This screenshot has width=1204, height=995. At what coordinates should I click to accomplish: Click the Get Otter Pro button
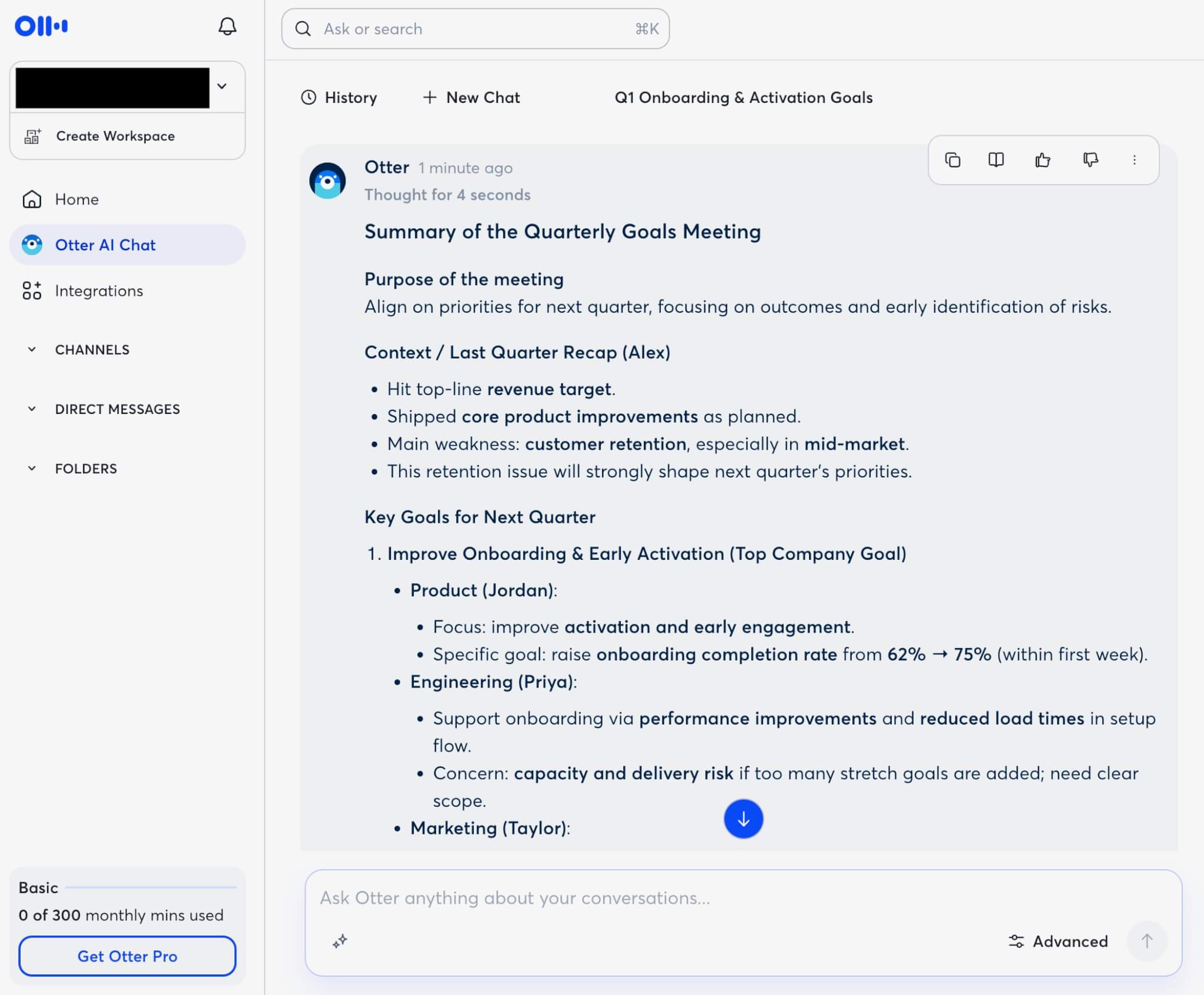point(127,956)
